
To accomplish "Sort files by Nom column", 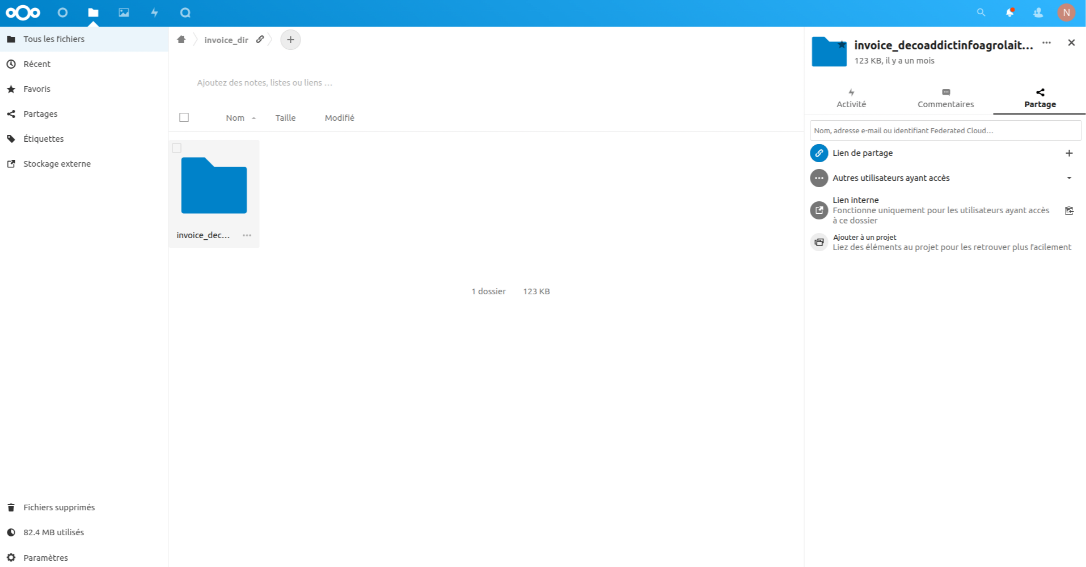I will coord(235,118).
